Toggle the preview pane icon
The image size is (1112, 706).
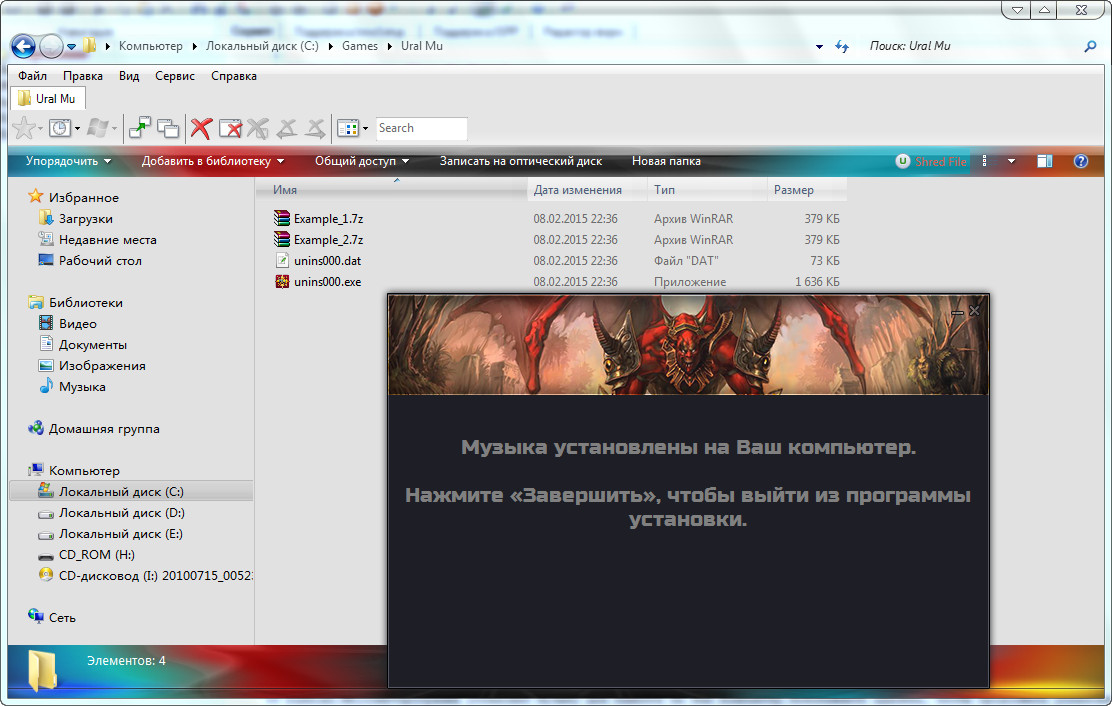[x=1045, y=162]
